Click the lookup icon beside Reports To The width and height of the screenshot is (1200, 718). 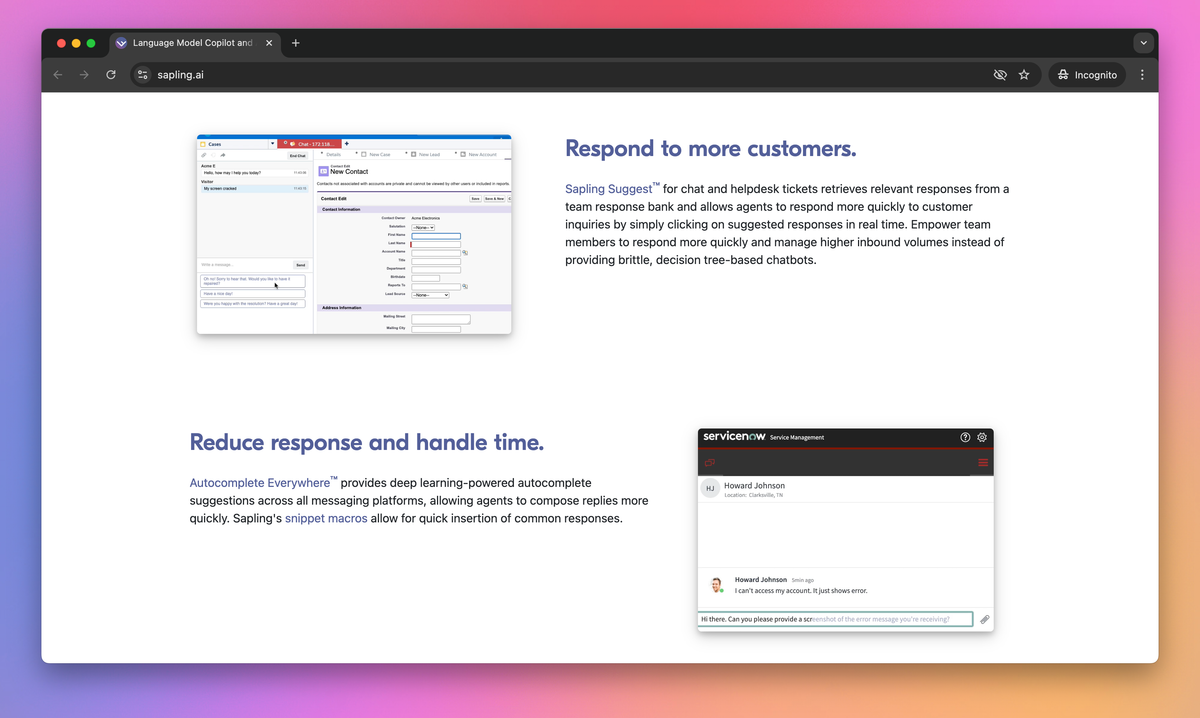coord(465,286)
